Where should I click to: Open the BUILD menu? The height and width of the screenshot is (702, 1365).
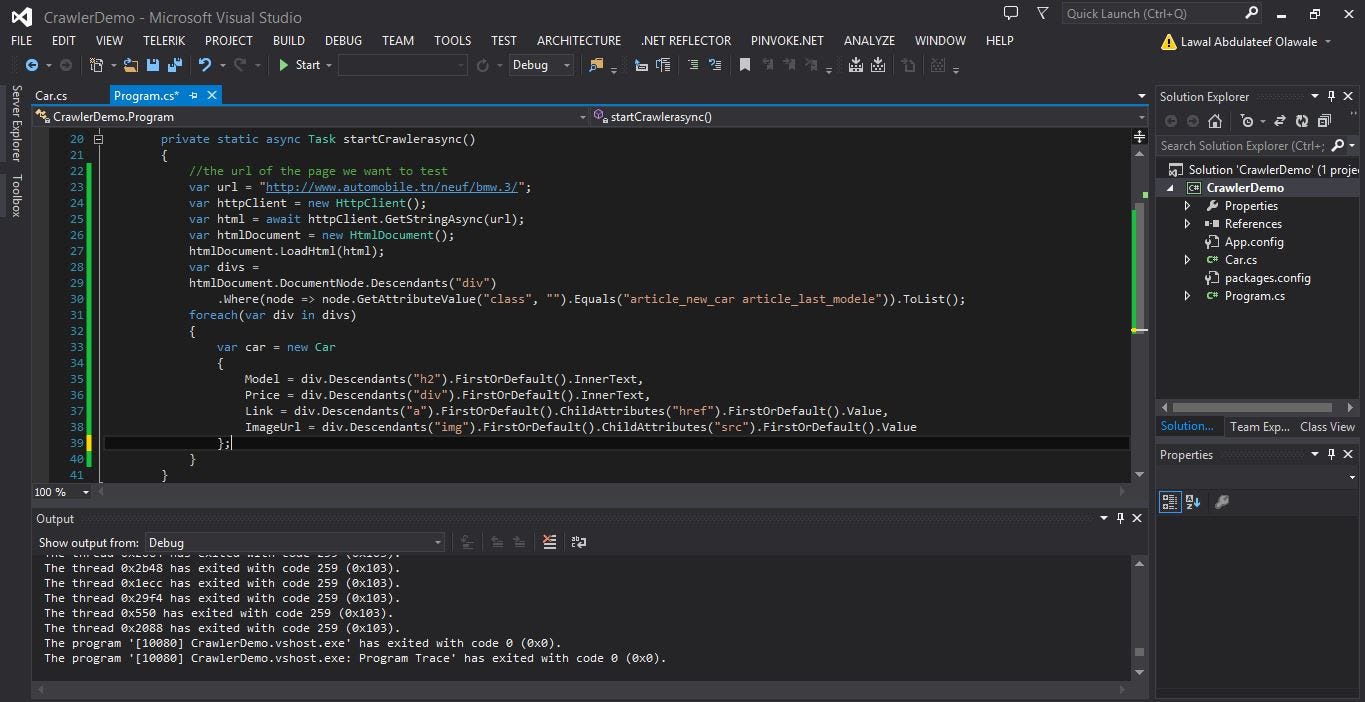click(288, 41)
